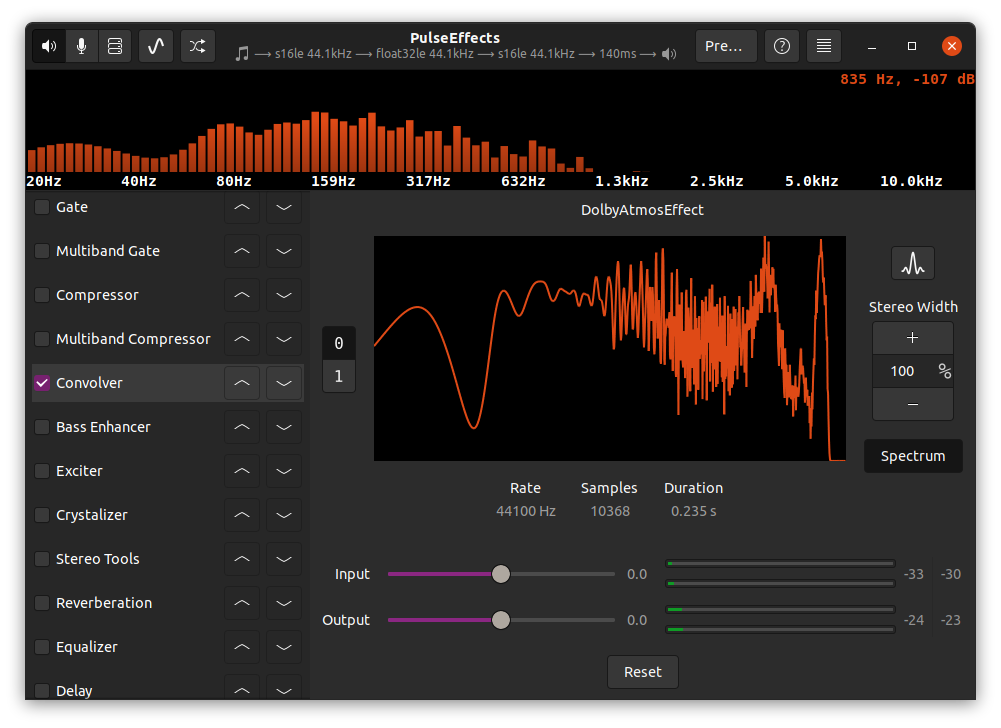
Task: Open the help question mark button
Action: click(781, 46)
